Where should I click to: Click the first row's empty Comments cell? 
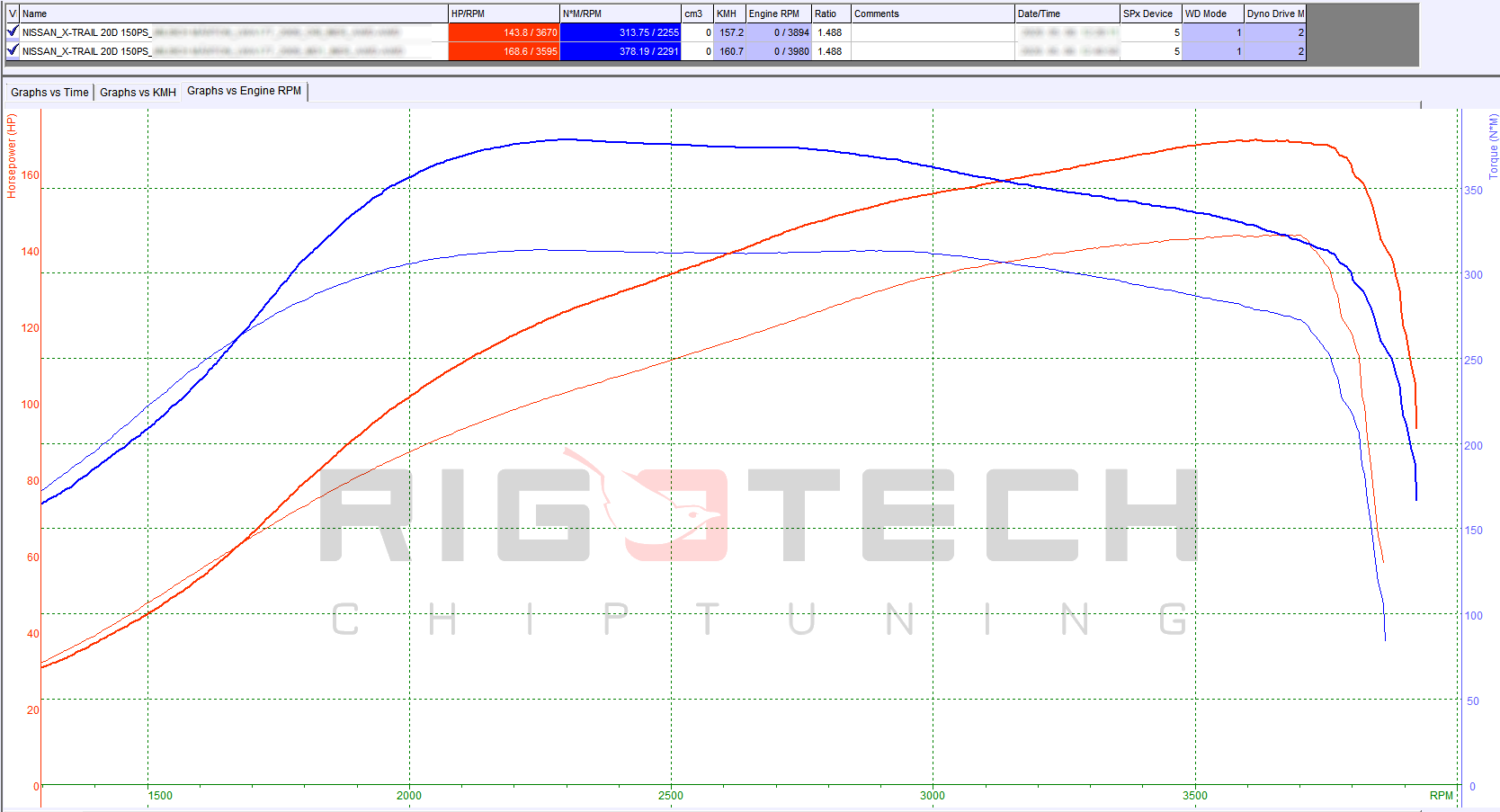[933, 32]
